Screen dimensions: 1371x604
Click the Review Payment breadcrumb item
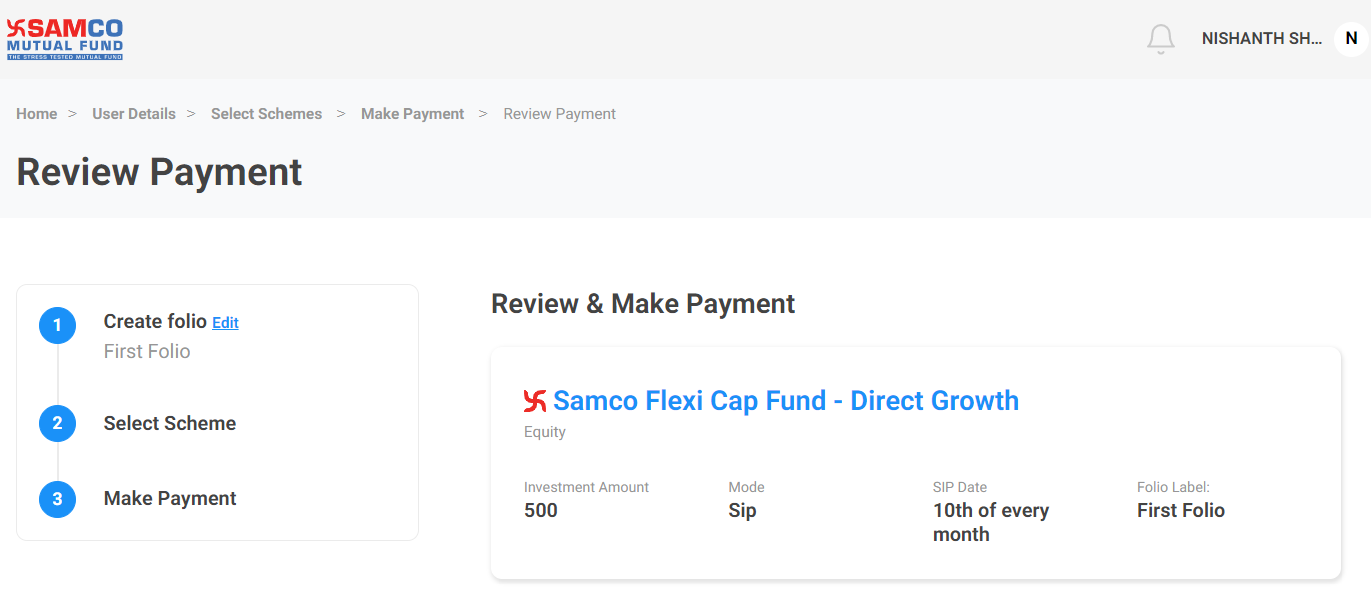(x=560, y=114)
